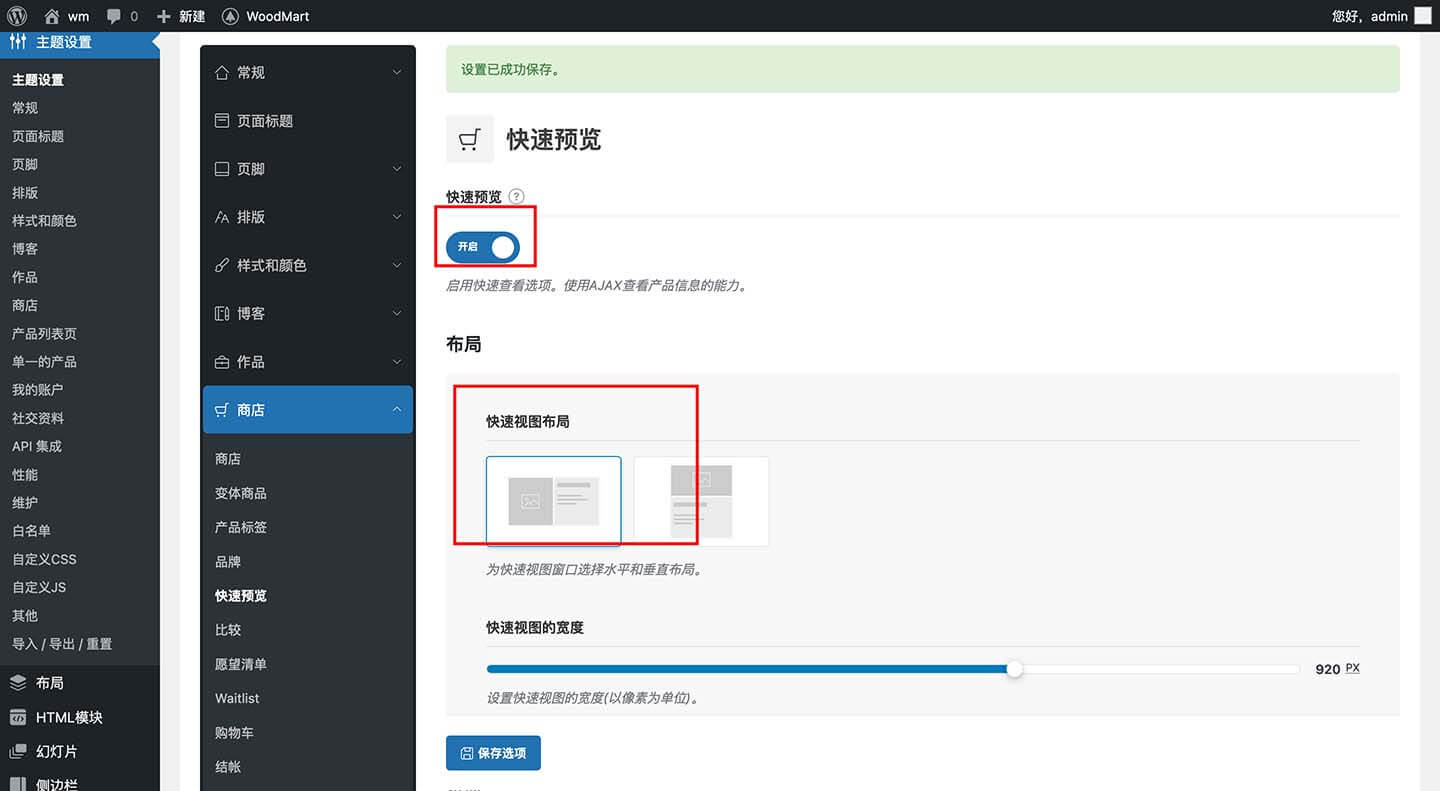Viewport: 1440px width, 791px height.
Task: Click the help question mark next to 快速预览
Action: [x=516, y=196]
